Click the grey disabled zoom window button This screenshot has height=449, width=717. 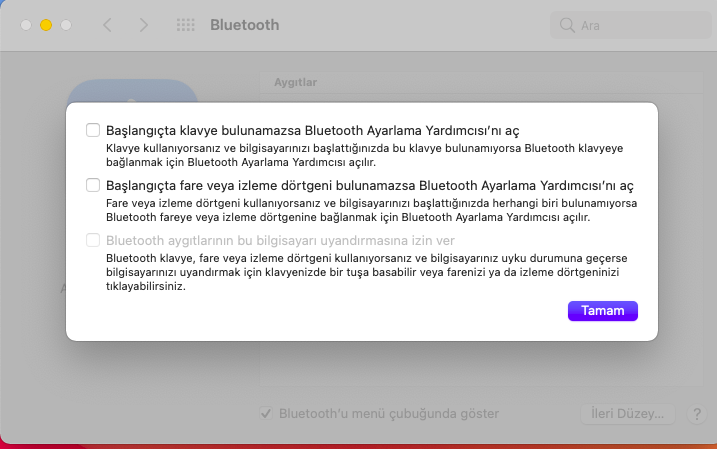[65, 25]
